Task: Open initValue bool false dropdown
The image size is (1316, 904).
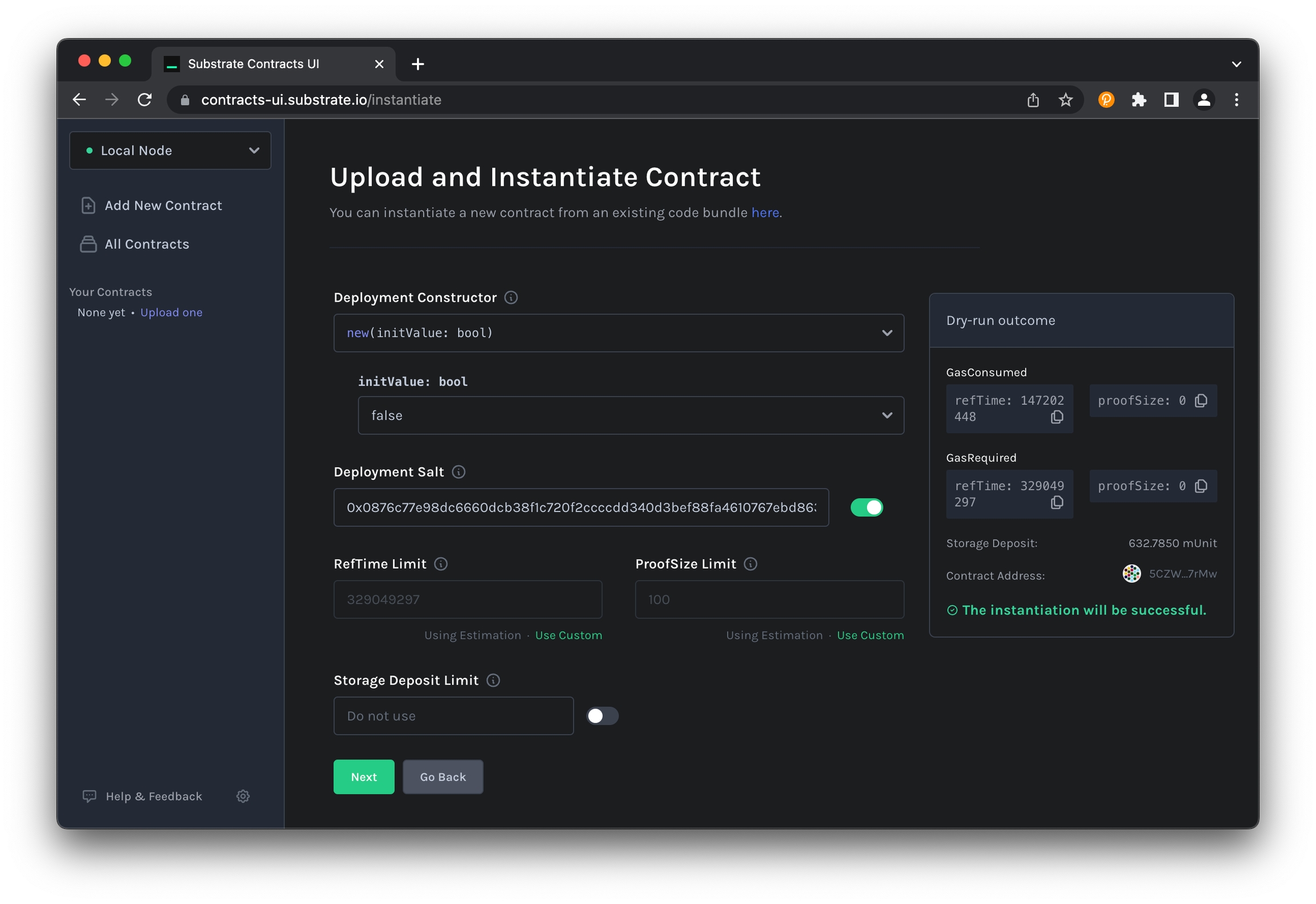Action: coord(631,415)
